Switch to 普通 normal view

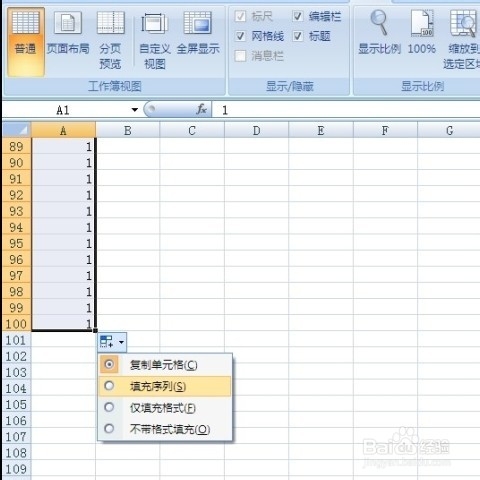(x=26, y=42)
